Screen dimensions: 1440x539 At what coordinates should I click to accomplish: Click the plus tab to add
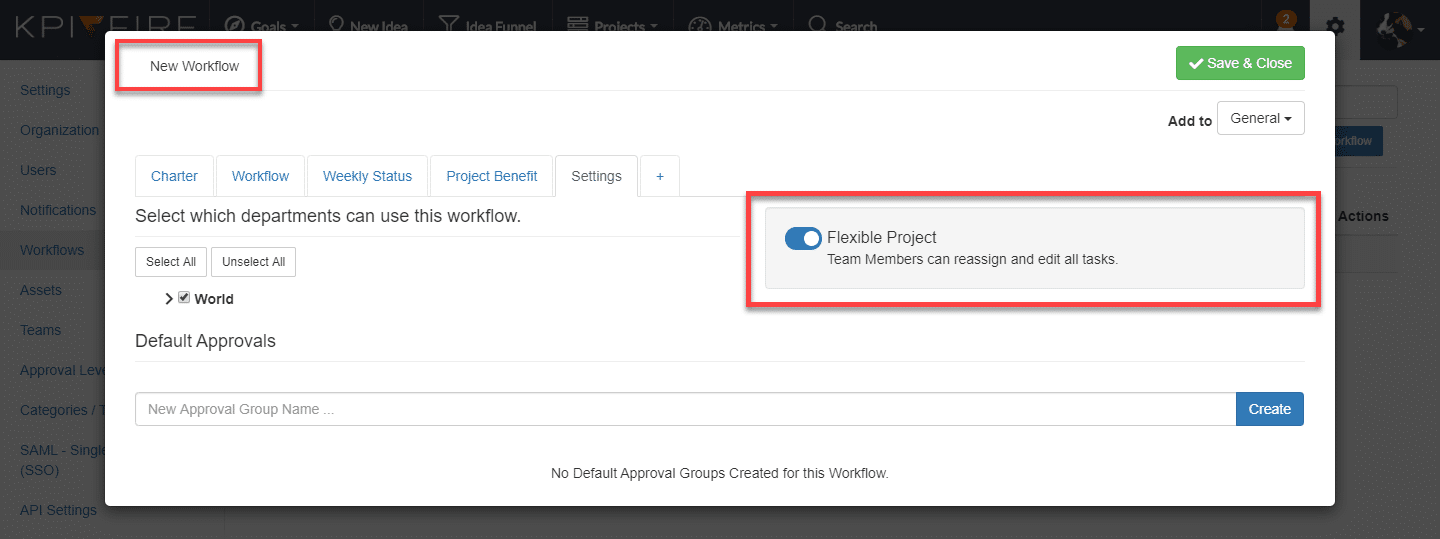659,176
